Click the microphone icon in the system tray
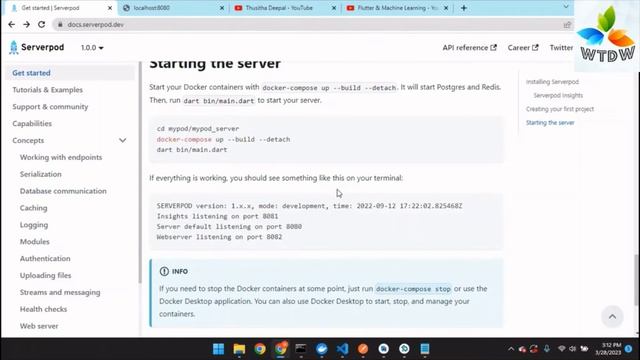The height and width of the screenshot is (360, 640). (x=547, y=349)
